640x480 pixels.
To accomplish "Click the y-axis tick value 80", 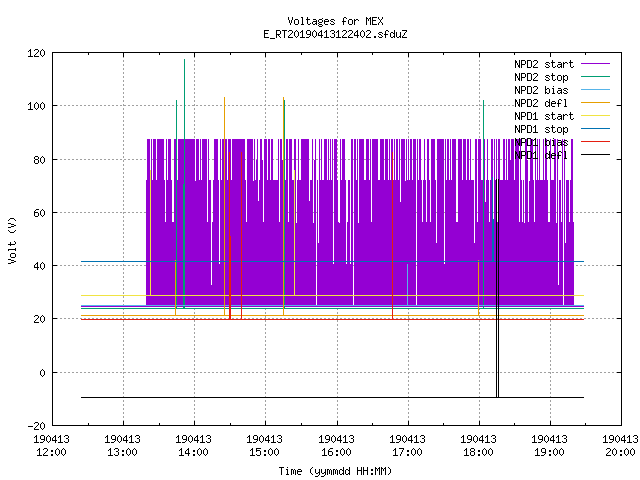I will click(x=39, y=160).
